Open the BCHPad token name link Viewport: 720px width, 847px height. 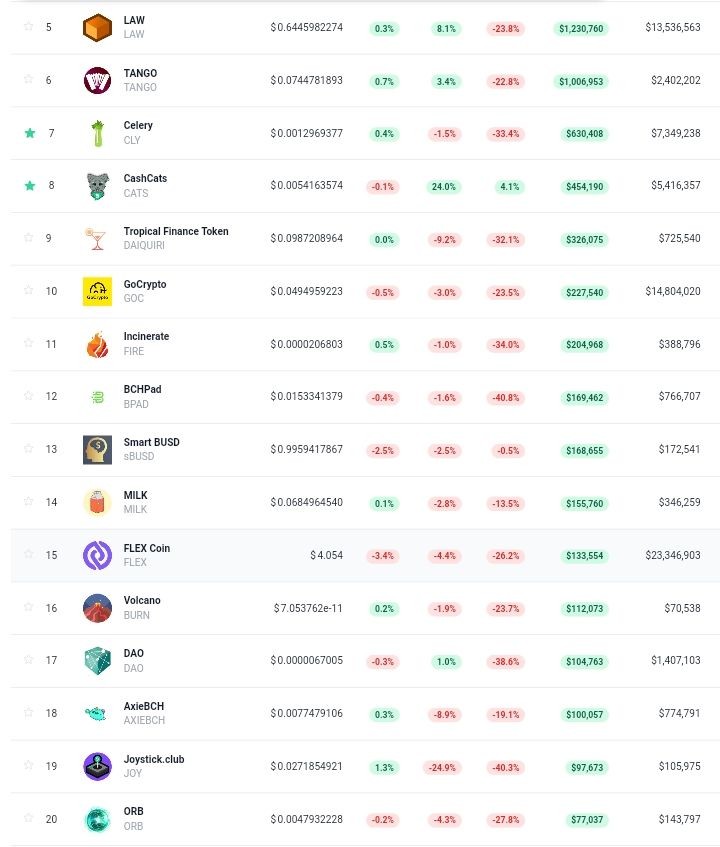tap(143, 389)
